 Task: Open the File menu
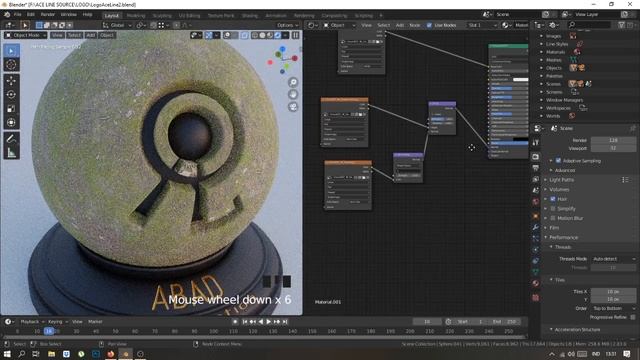click(17, 15)
